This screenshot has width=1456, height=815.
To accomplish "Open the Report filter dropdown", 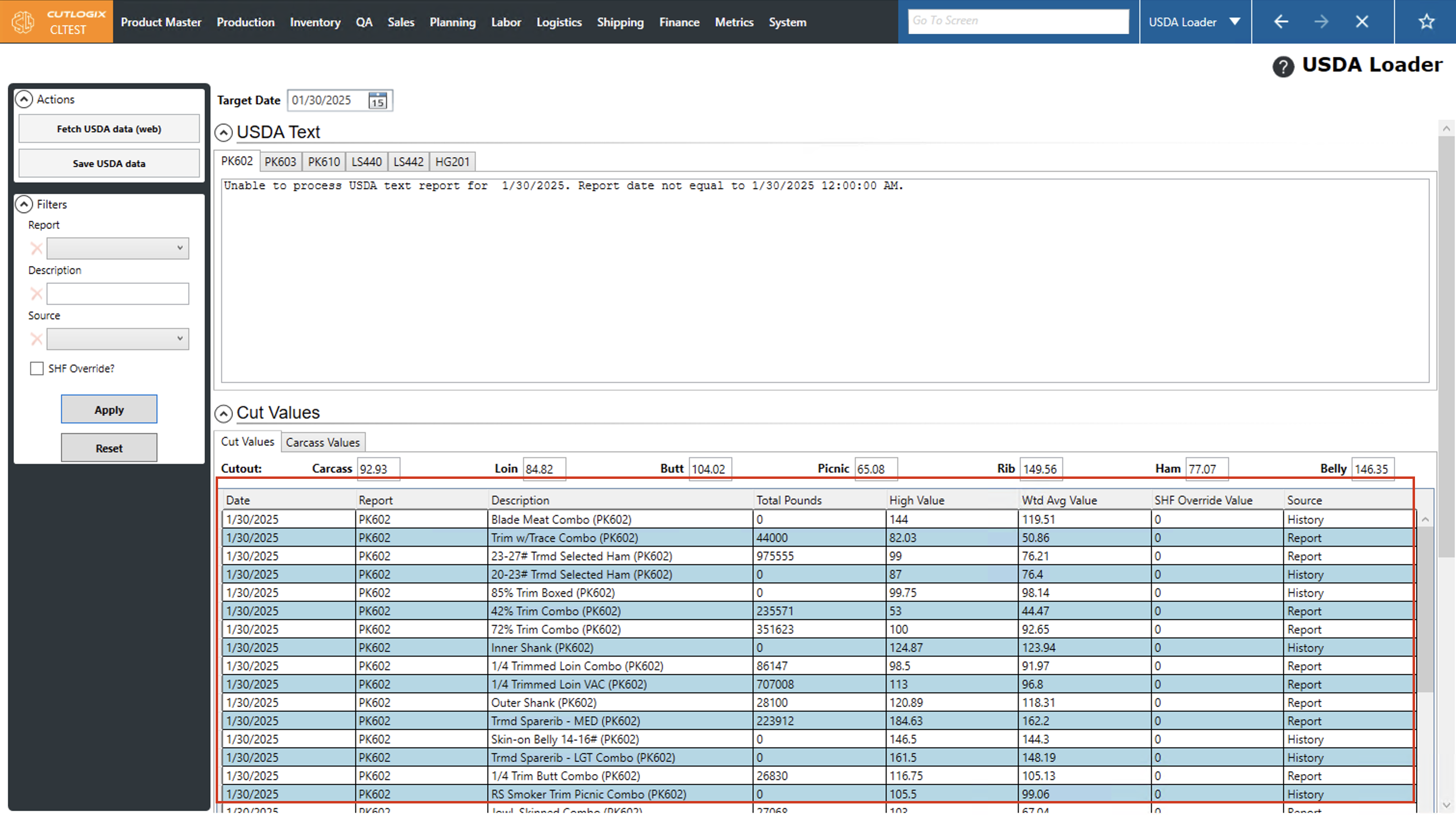I will click(180, 248).
